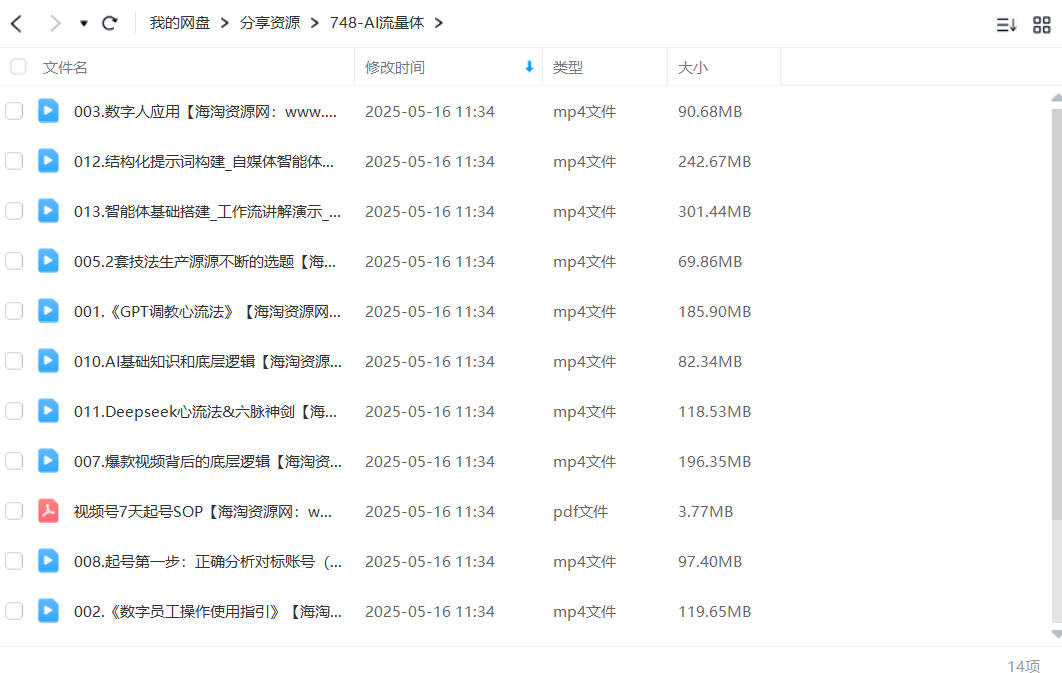The width and height of the screenshot is (1062, 673).
Task: Click video icon of 012.结构化提示词构建
Action: pos(48,160)
